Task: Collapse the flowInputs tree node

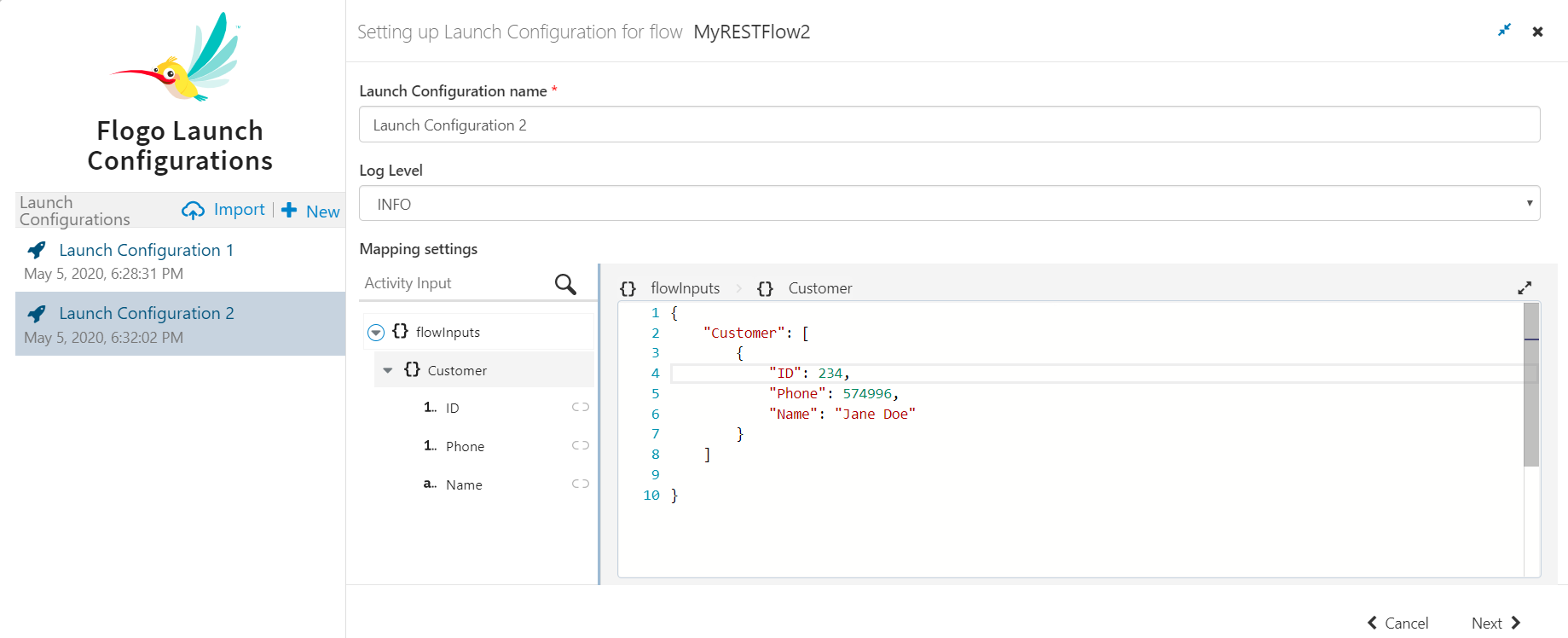Action: [376, 332]
